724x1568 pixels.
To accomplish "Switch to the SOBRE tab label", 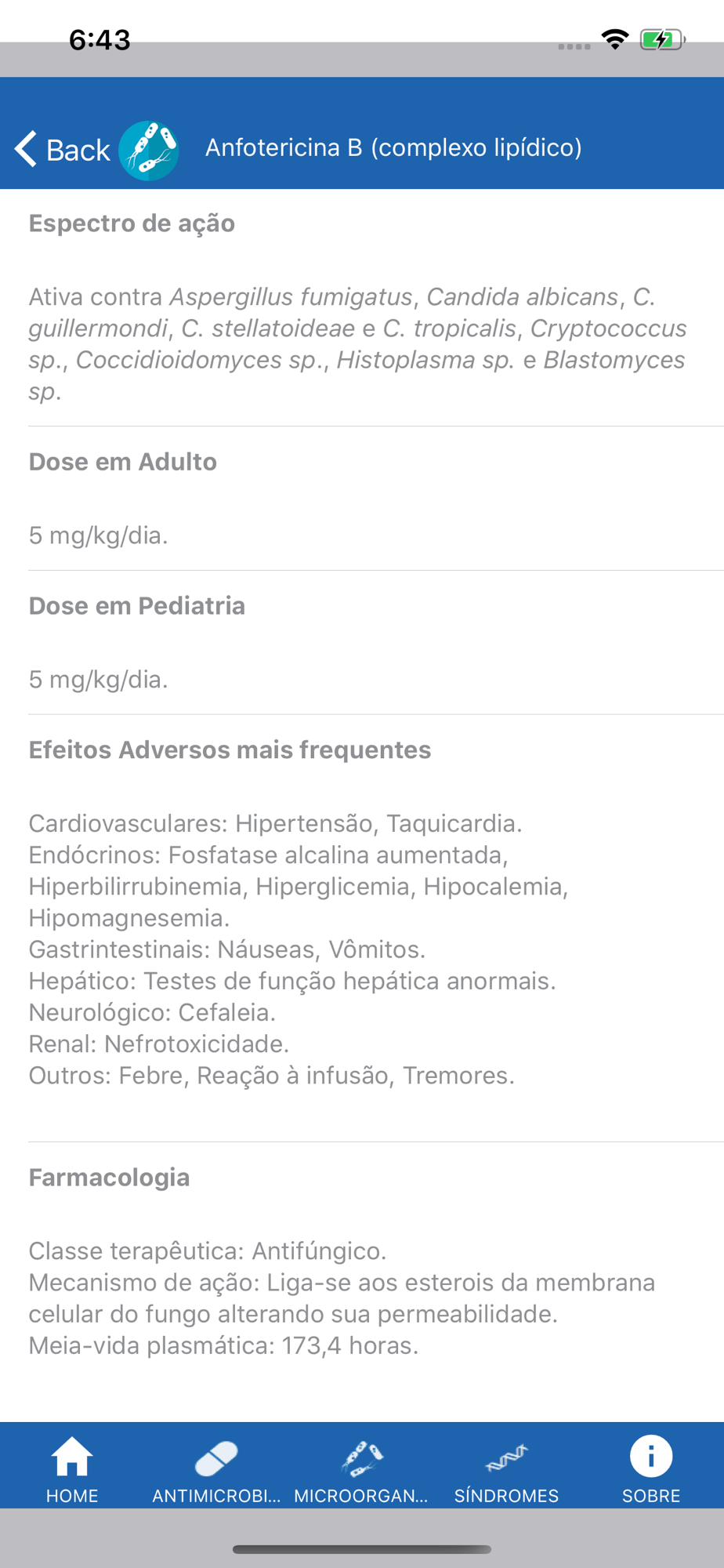I will [x=651, y=1496].
